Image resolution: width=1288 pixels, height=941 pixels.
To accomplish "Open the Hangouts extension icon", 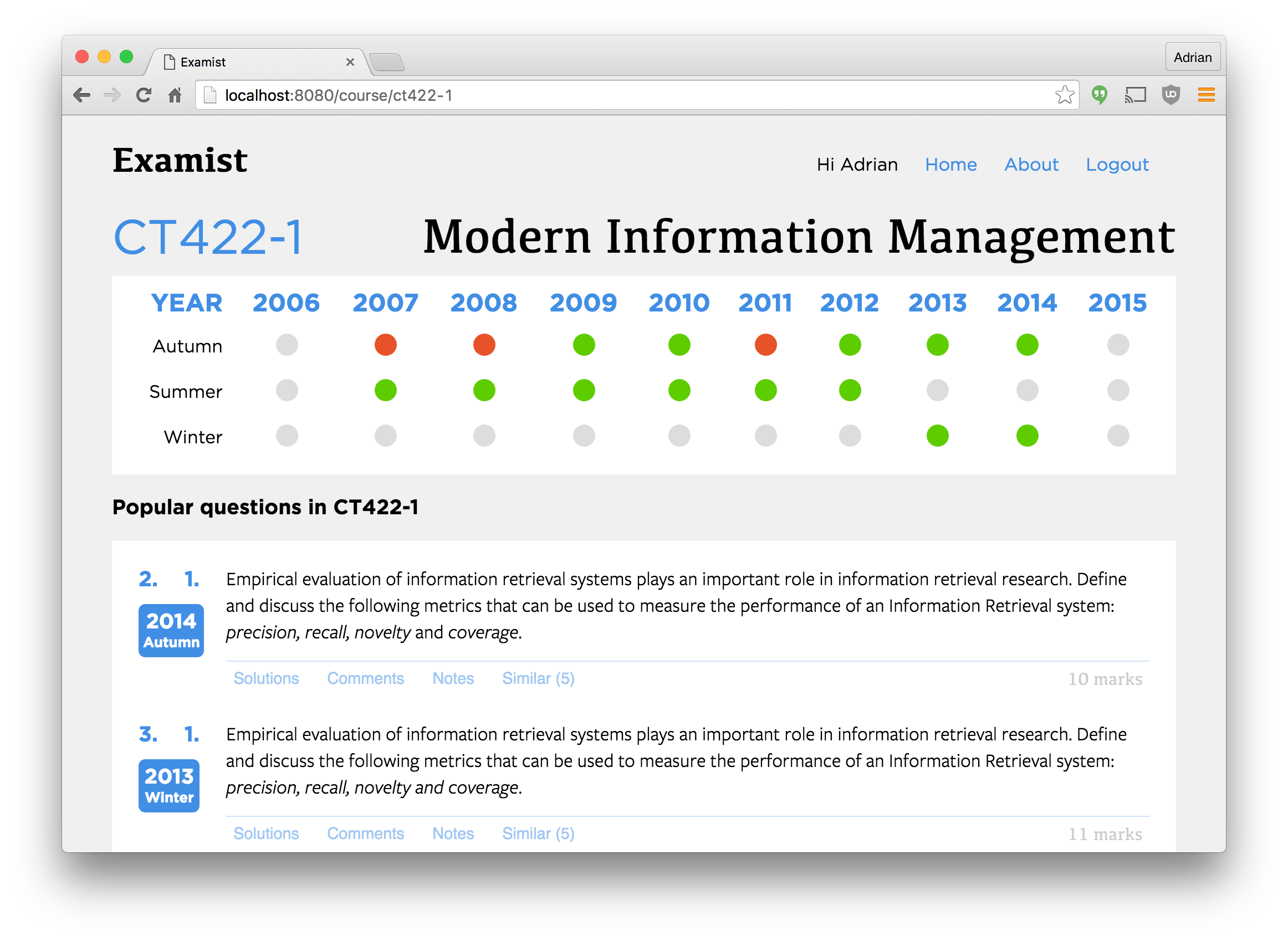I will tap(1100, 95).
